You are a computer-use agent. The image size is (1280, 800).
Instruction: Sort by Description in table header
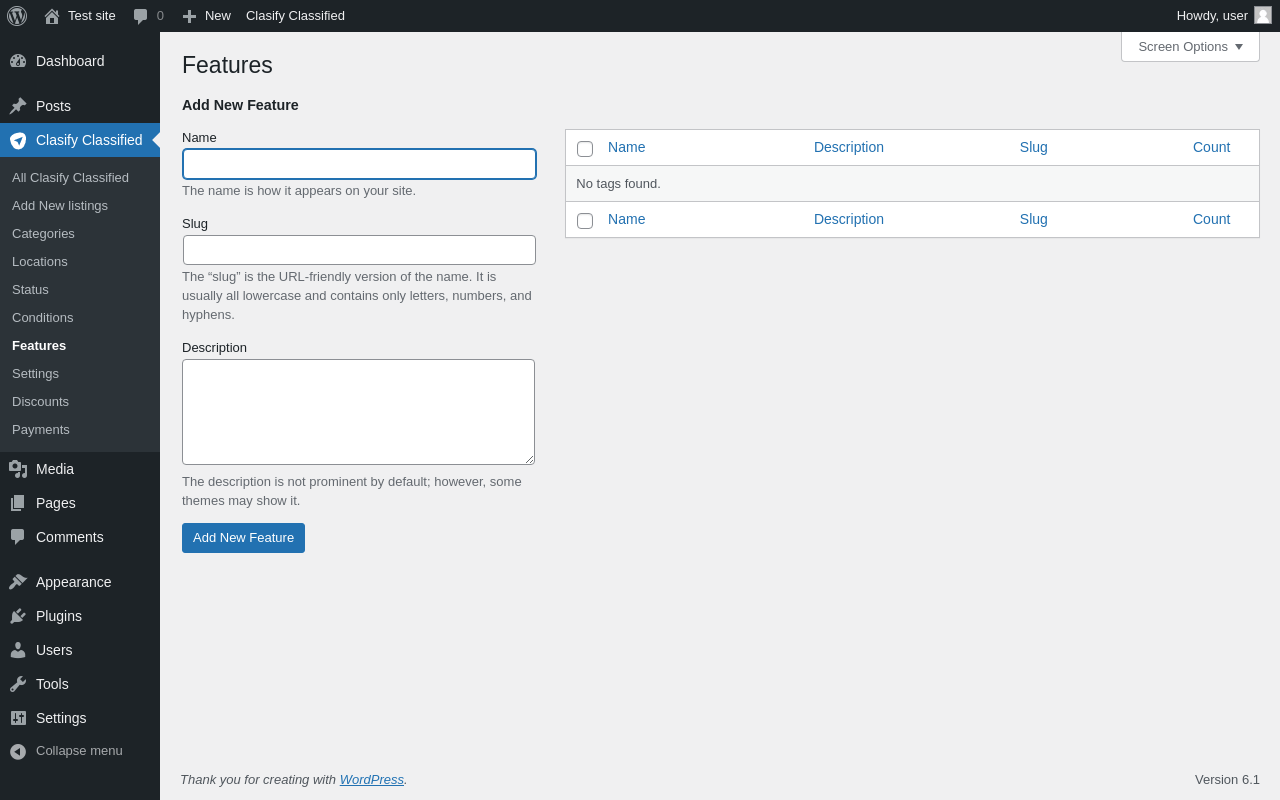pyautogui.click(x=849, y=147)
